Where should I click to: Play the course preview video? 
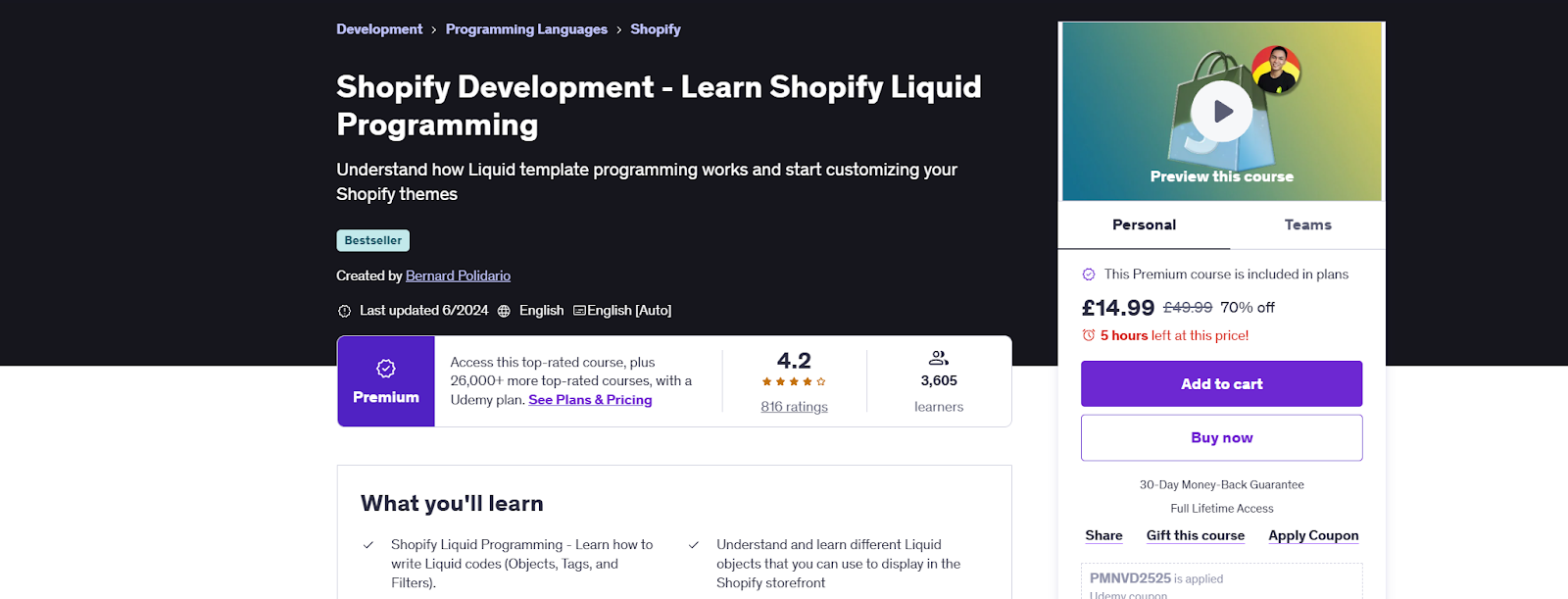[1221, 112]
